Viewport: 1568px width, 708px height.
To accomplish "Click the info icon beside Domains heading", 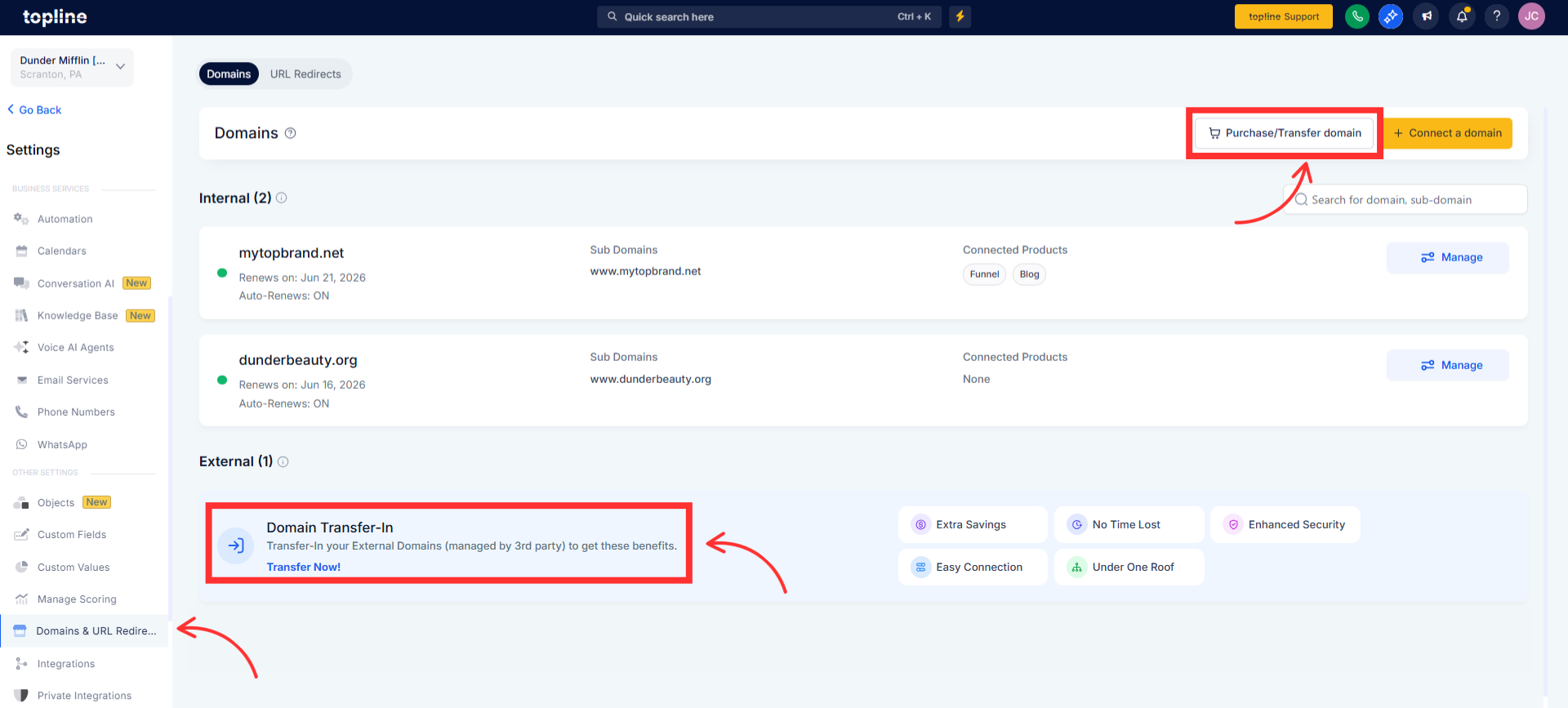I will [x=290, y=133].
